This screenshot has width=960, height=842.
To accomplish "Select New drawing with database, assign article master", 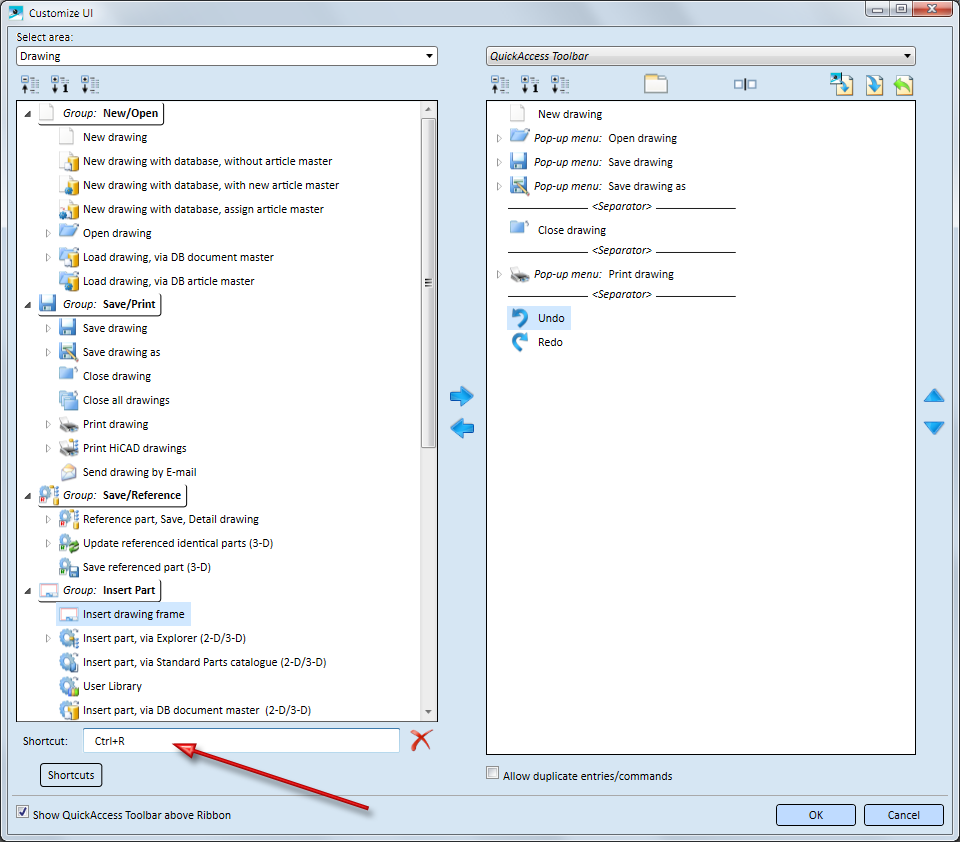I will (203, 209).
